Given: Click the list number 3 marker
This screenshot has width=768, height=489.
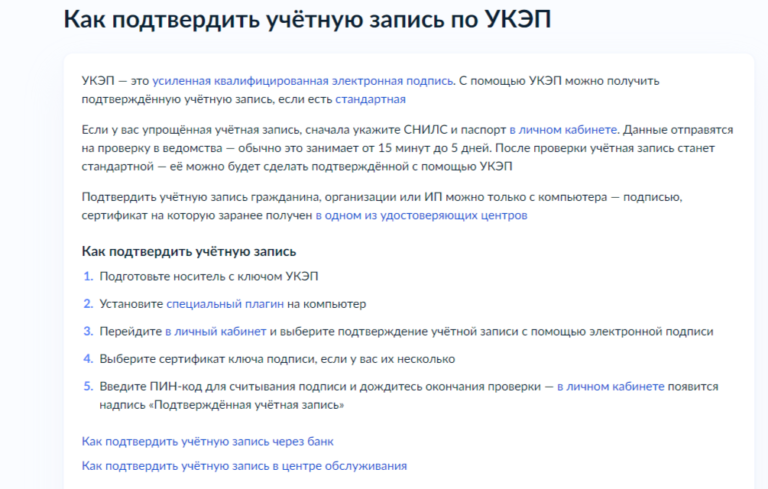Looking at the screenshot, I should pyautogui.click(x=87, y=330).
